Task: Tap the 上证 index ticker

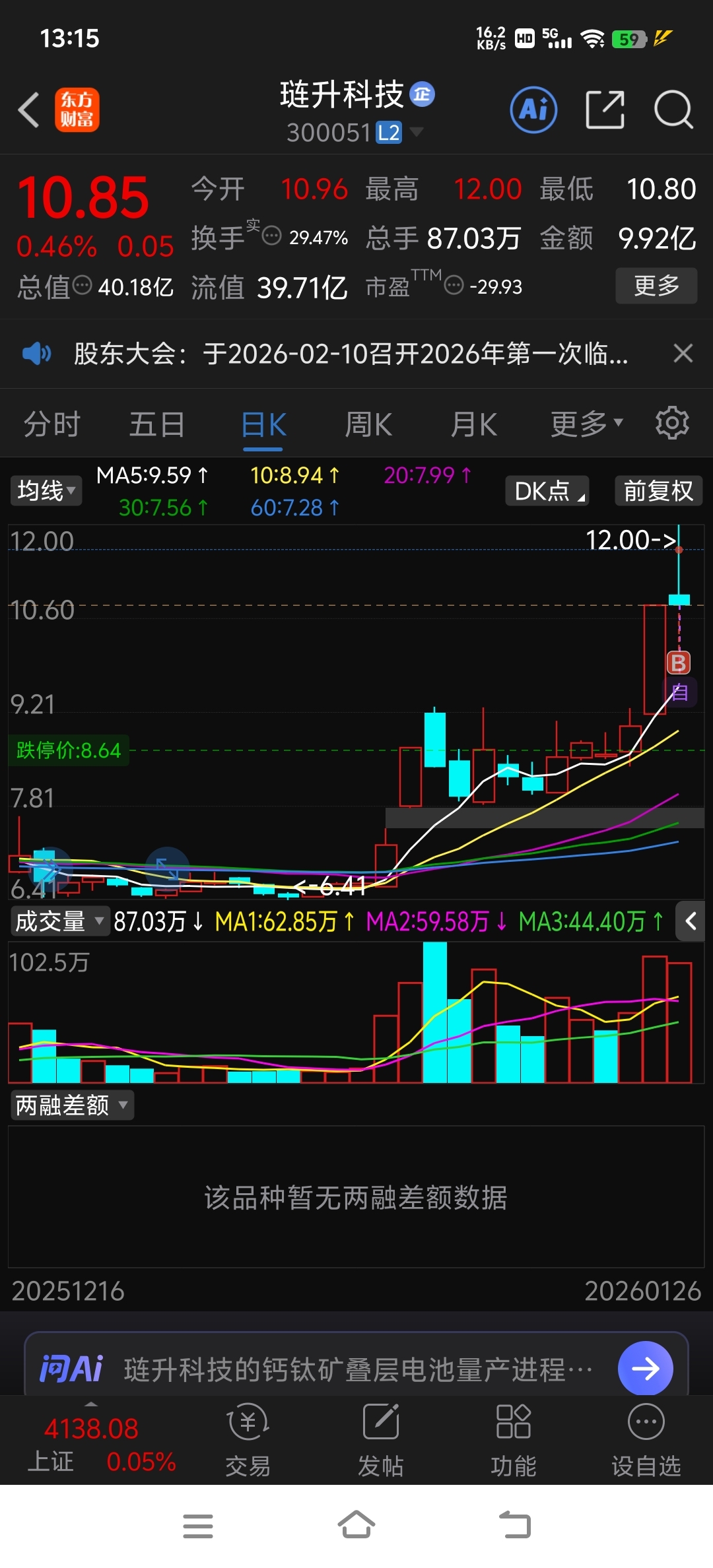Action: tap(101, 1445)
